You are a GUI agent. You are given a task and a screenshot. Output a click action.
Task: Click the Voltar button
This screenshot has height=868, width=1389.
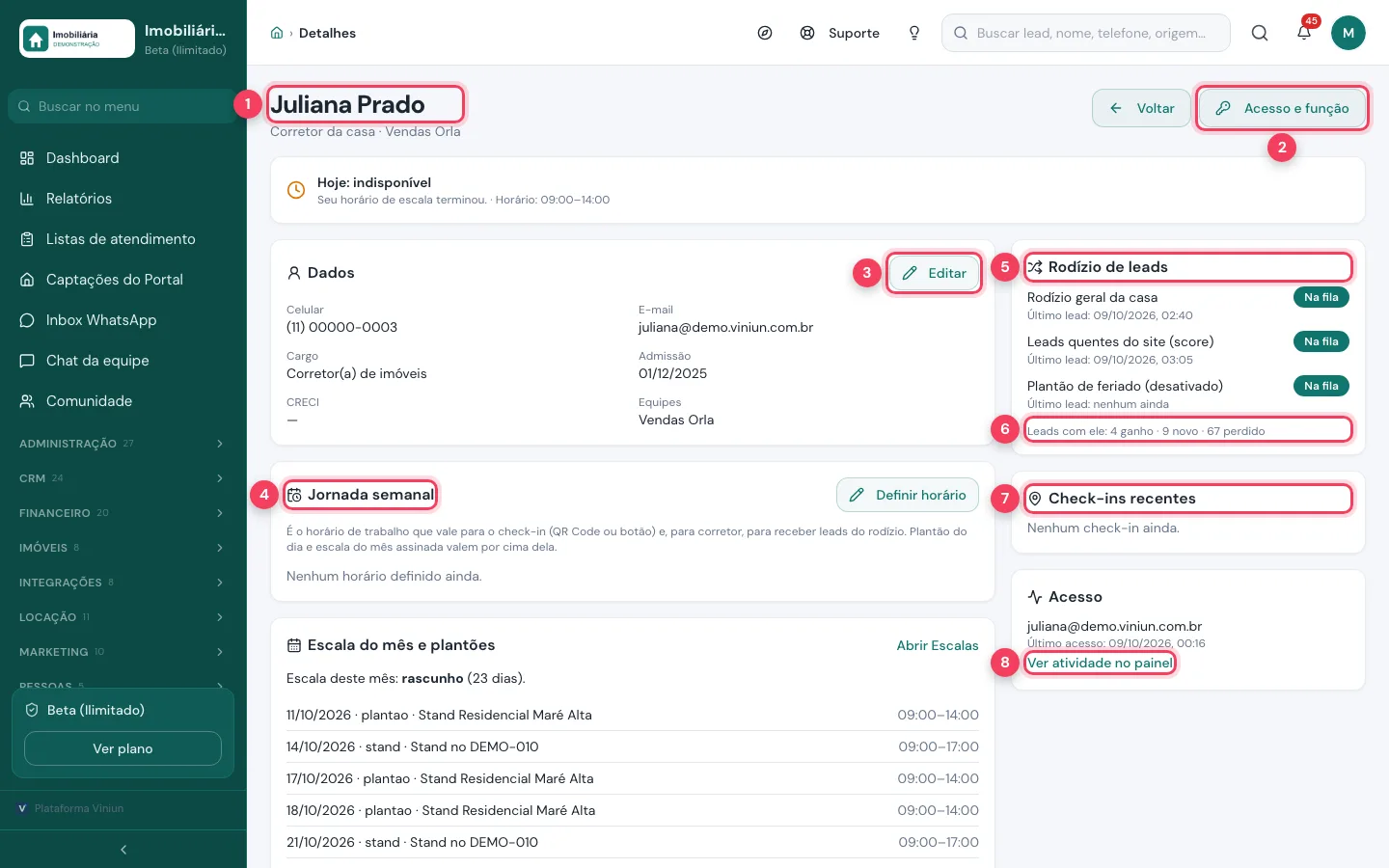point(1141,108)
